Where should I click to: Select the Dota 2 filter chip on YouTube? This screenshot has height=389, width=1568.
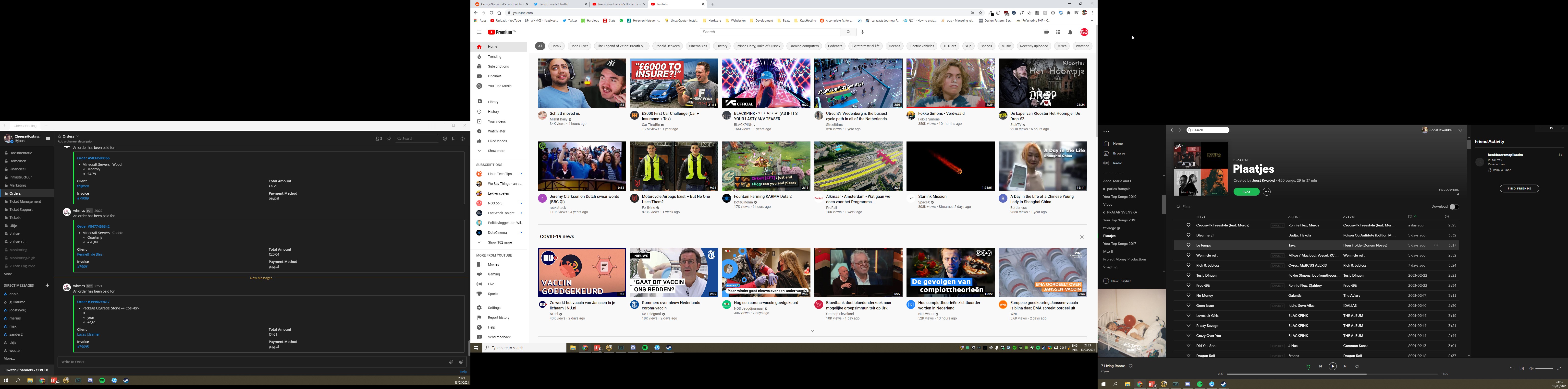click(556, 46)
